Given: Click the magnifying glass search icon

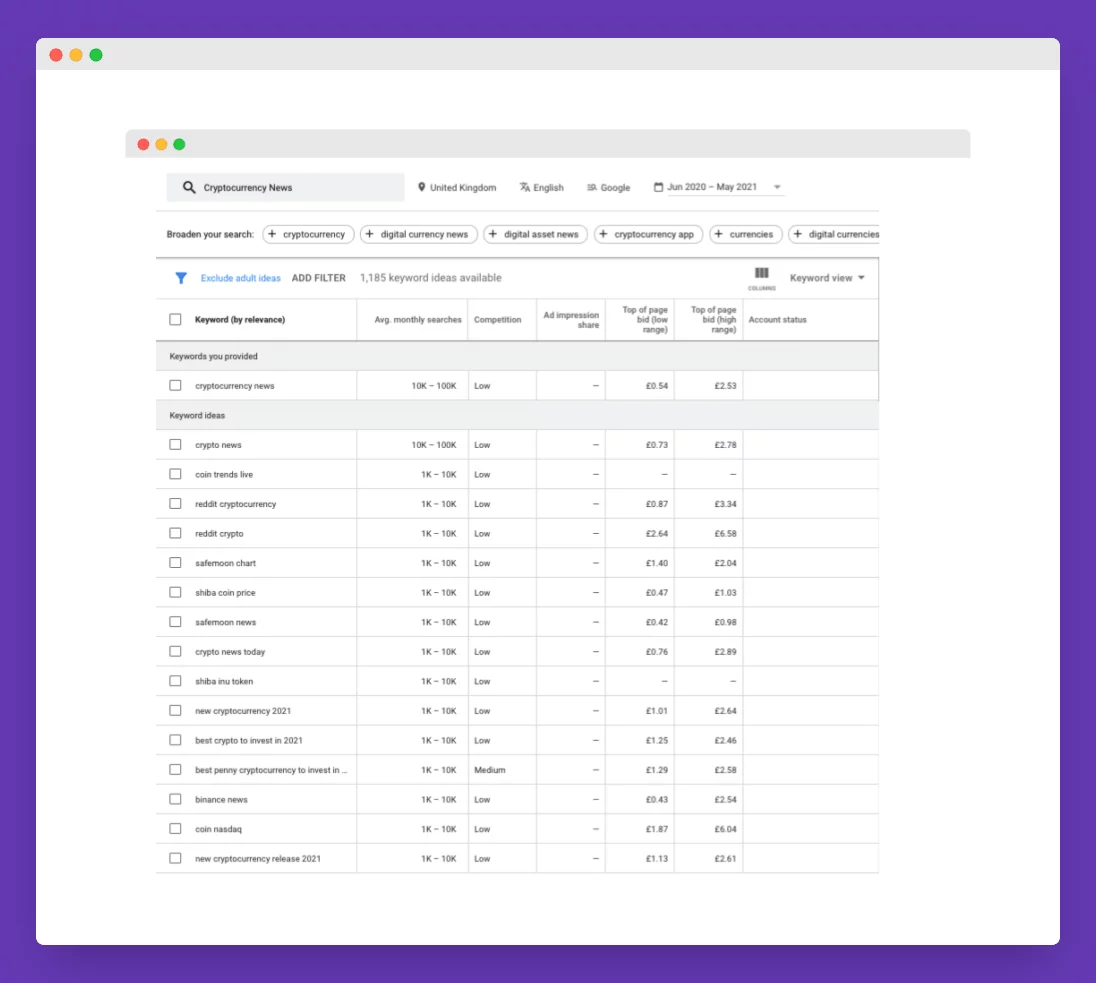Looking at the screenshot, I should click(188, 187).
